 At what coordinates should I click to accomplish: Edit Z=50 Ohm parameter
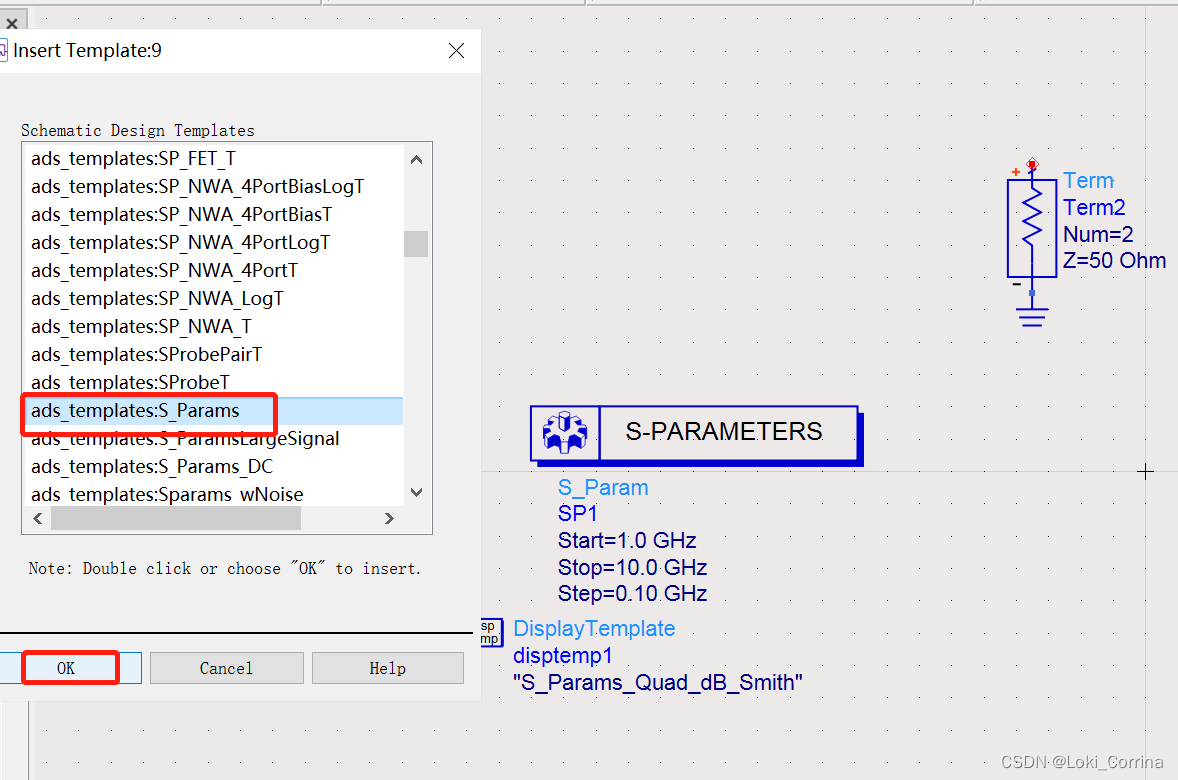(1114, 261)
